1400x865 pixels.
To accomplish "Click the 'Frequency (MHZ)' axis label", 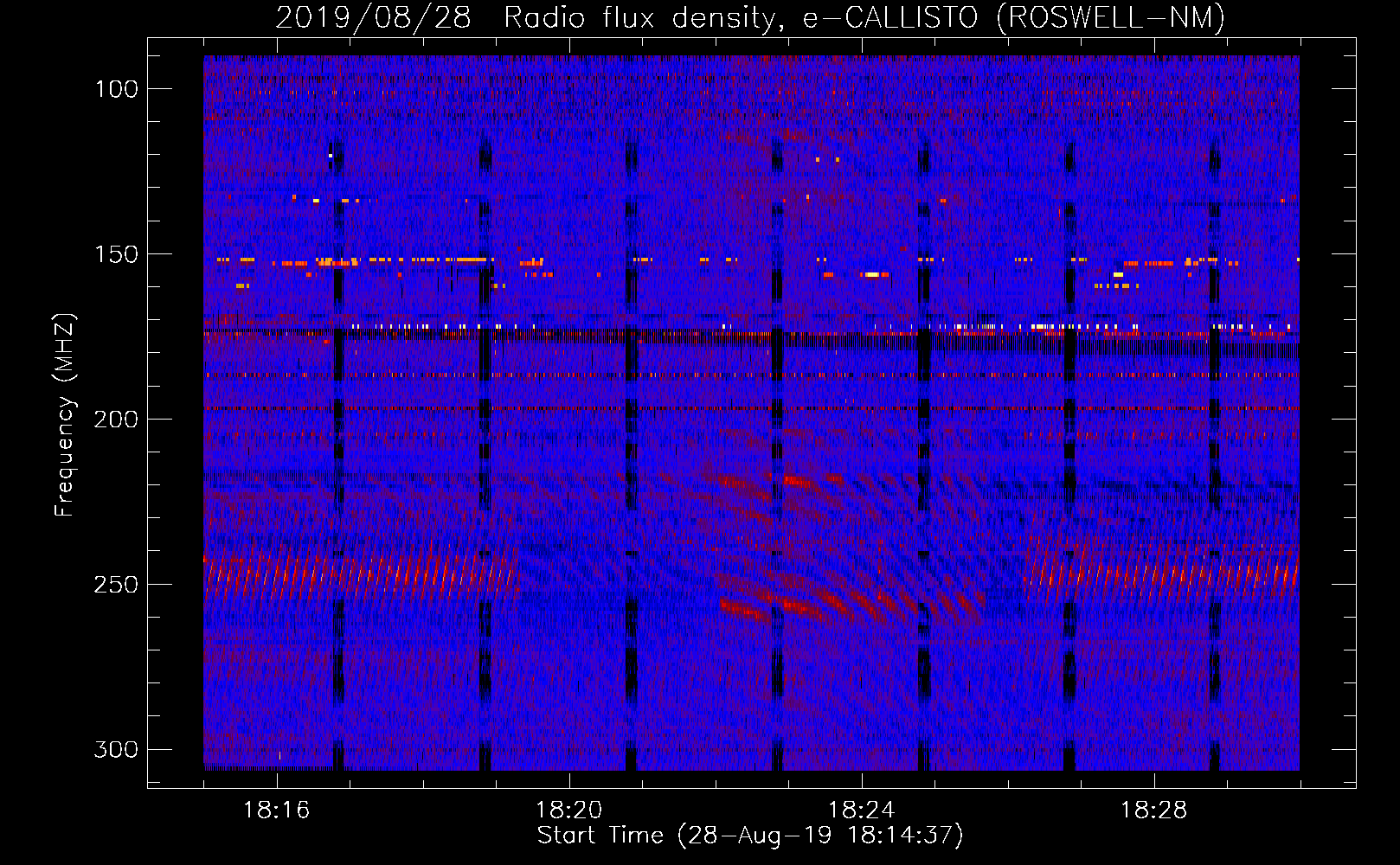I will (65, 415).
